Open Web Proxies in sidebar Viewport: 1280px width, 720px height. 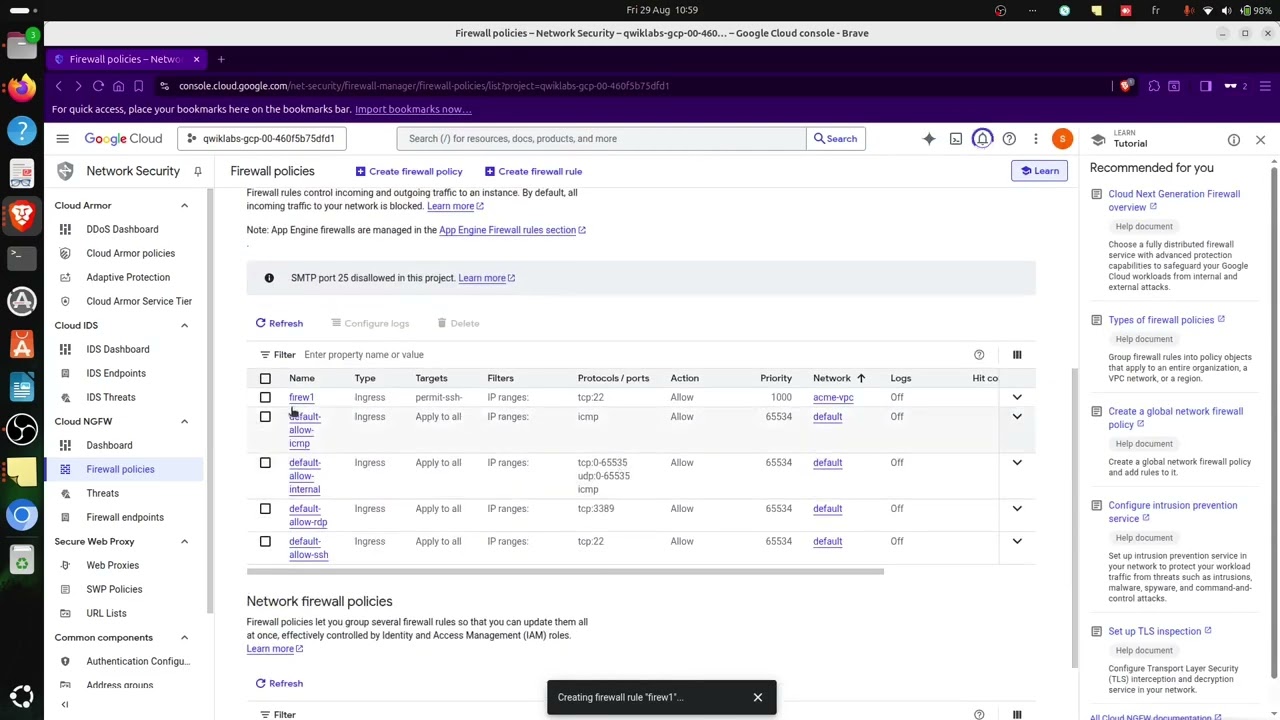(112, 566)
